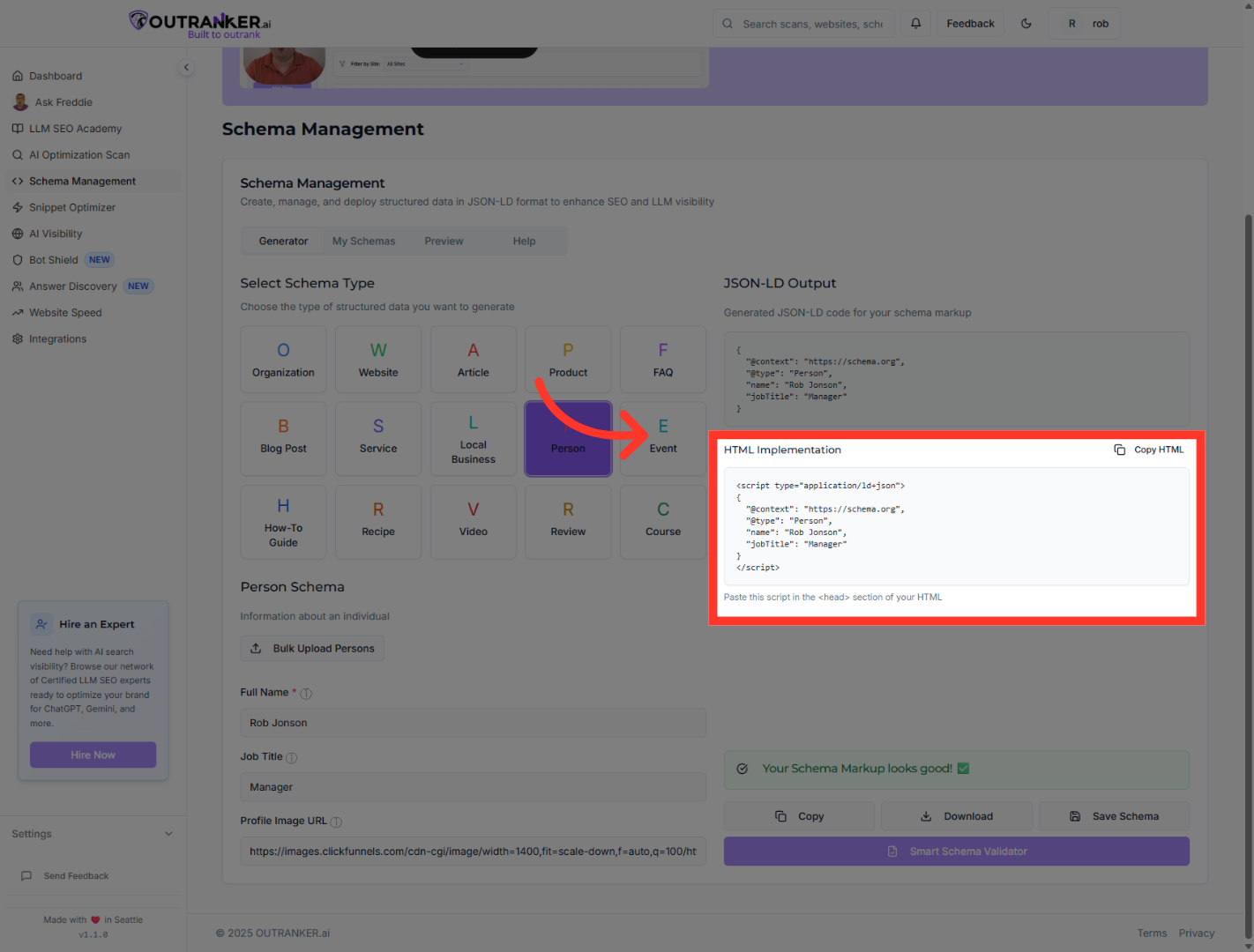
Task: Choose the Article schema type
Action: tap(474, 360)
